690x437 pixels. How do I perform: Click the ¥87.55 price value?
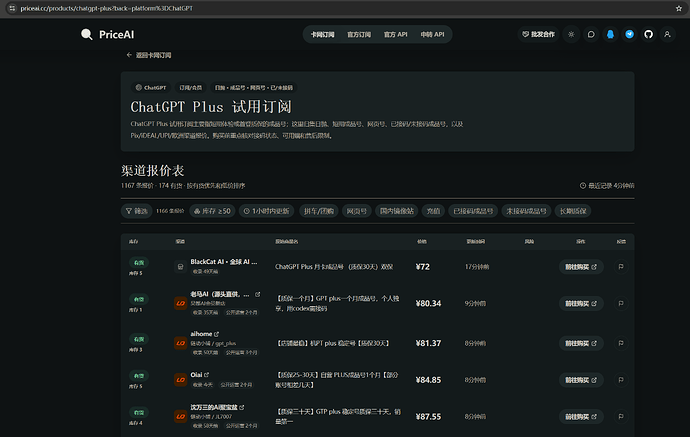428,416
